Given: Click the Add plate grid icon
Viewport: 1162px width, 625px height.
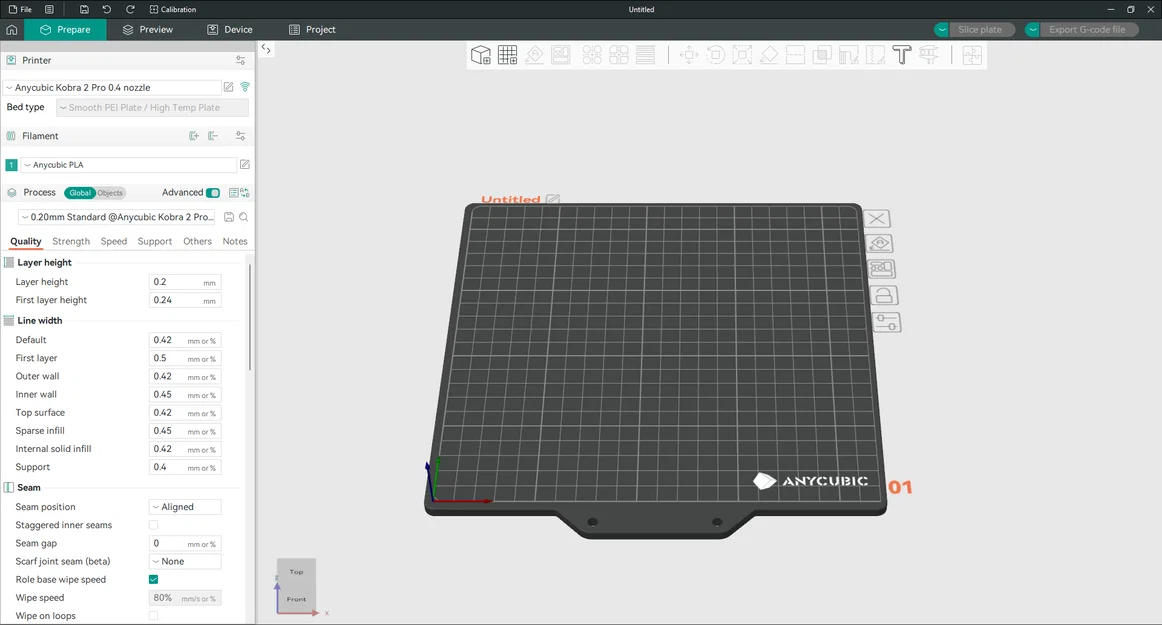Looking at the screenshot, I should tap(507, 55).
